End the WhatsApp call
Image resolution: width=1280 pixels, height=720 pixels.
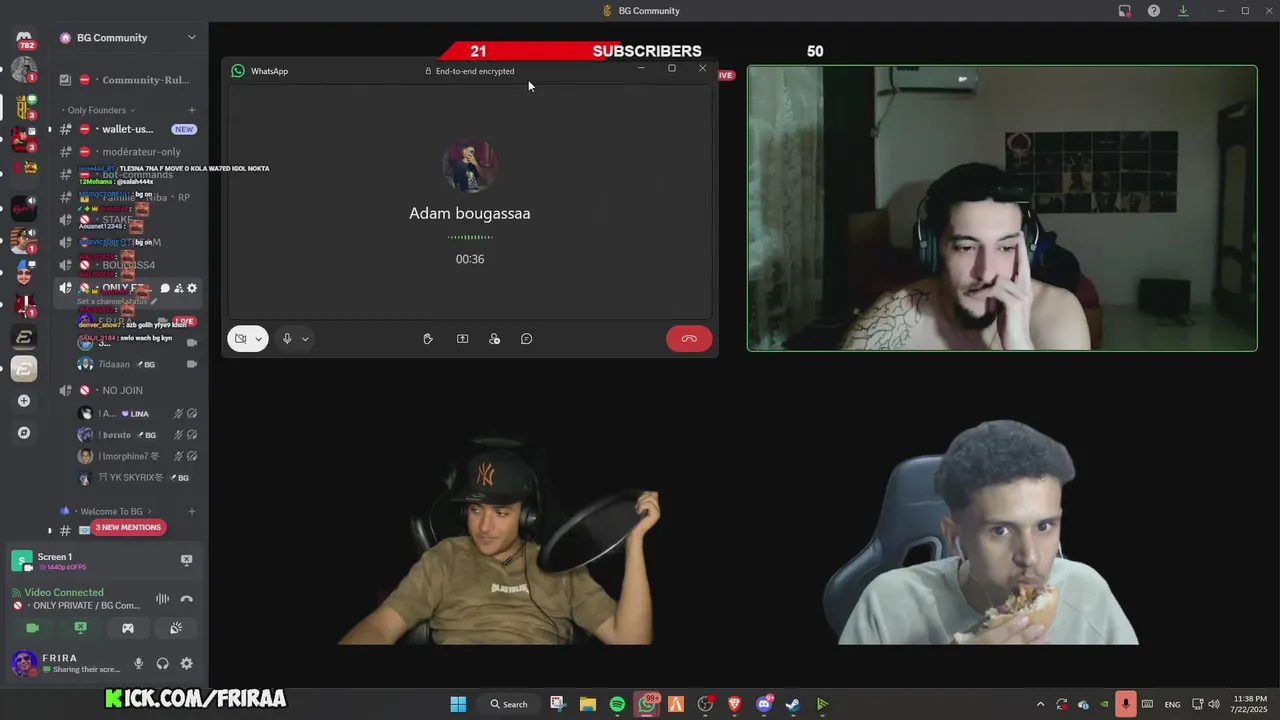(x=689, y=339)
